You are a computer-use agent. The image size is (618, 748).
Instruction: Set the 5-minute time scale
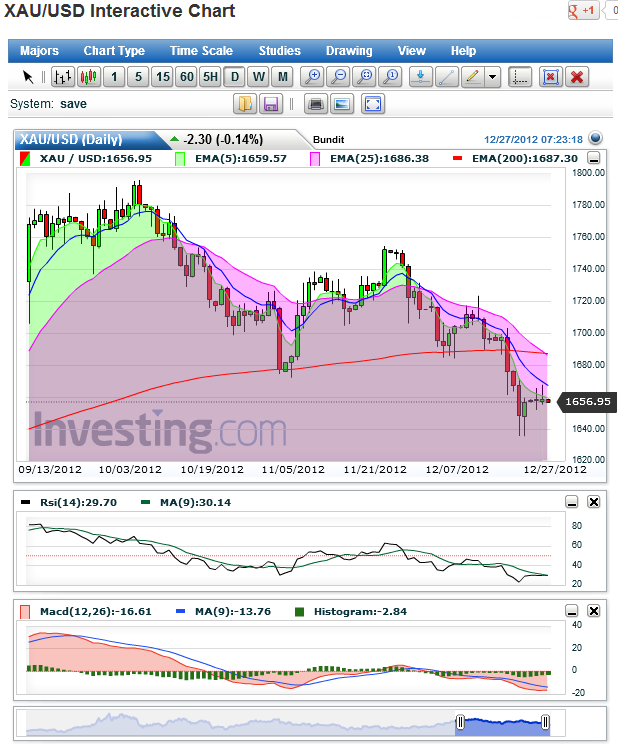(x=138, y=77)
